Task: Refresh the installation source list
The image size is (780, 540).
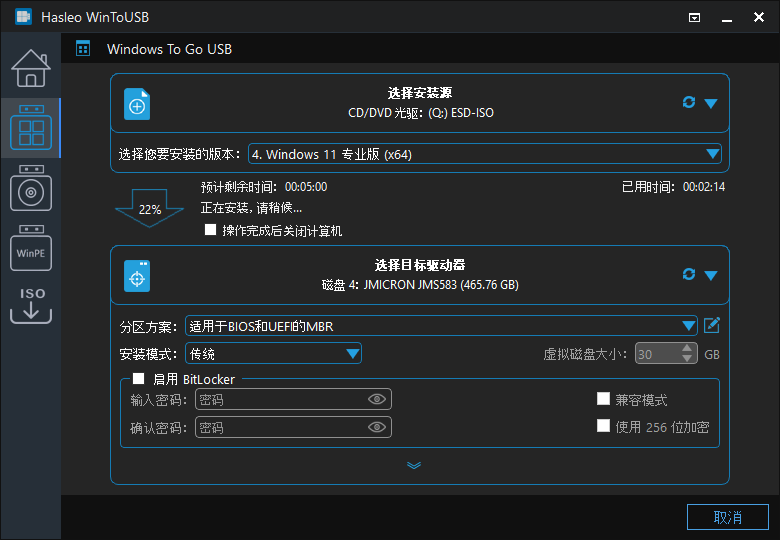Action: 689,102
